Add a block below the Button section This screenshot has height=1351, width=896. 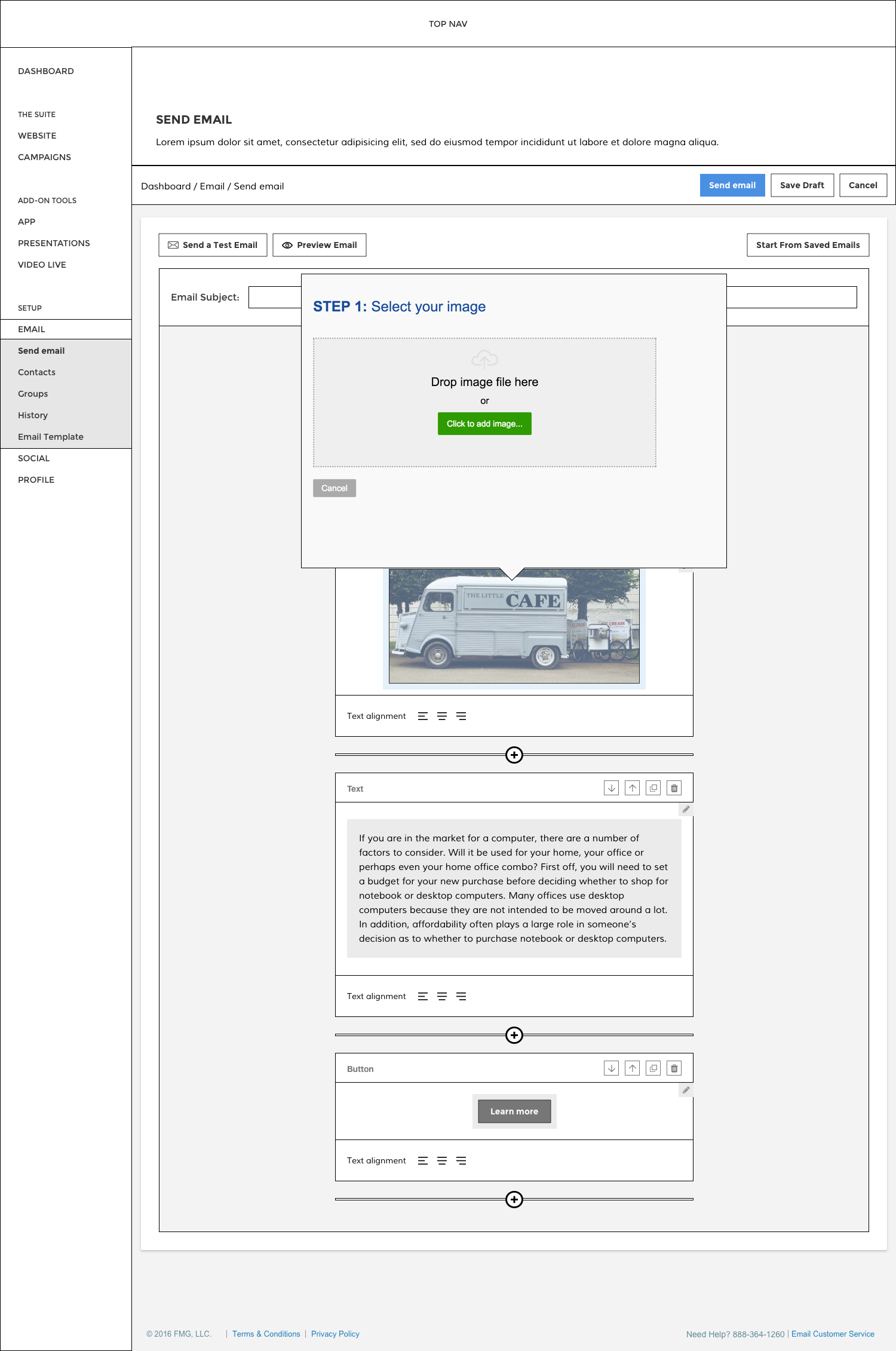click(x=514, y=1199)
